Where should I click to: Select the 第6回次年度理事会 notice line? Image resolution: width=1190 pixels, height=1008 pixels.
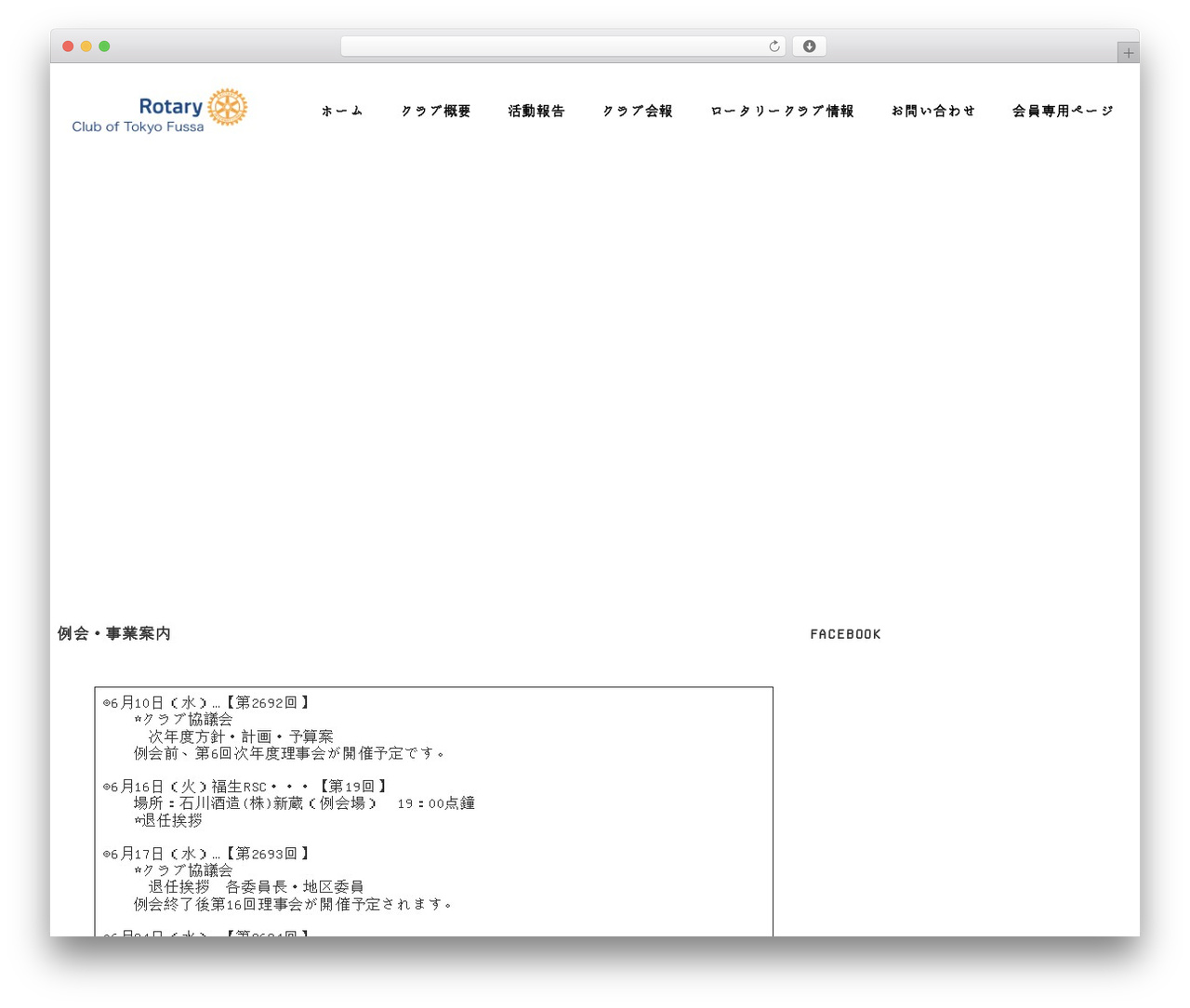[x=290, y=753]
